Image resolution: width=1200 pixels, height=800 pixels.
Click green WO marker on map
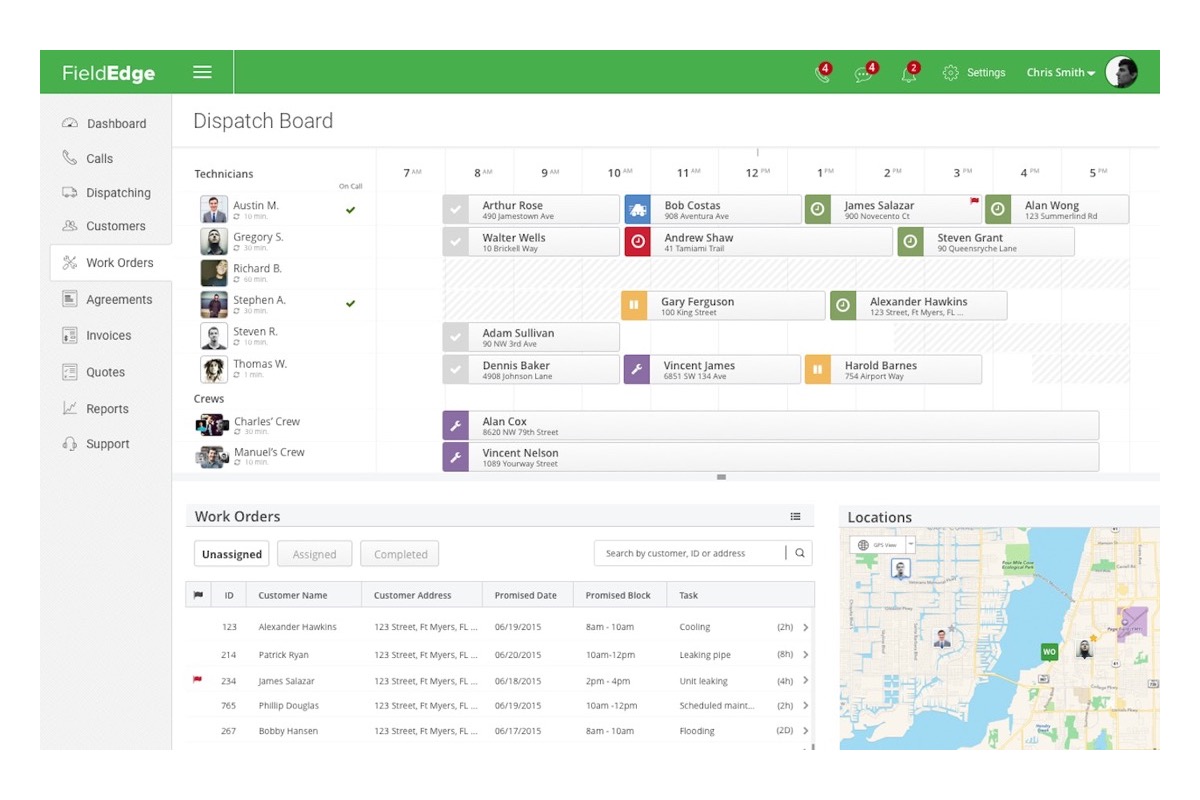point(1049,652)
